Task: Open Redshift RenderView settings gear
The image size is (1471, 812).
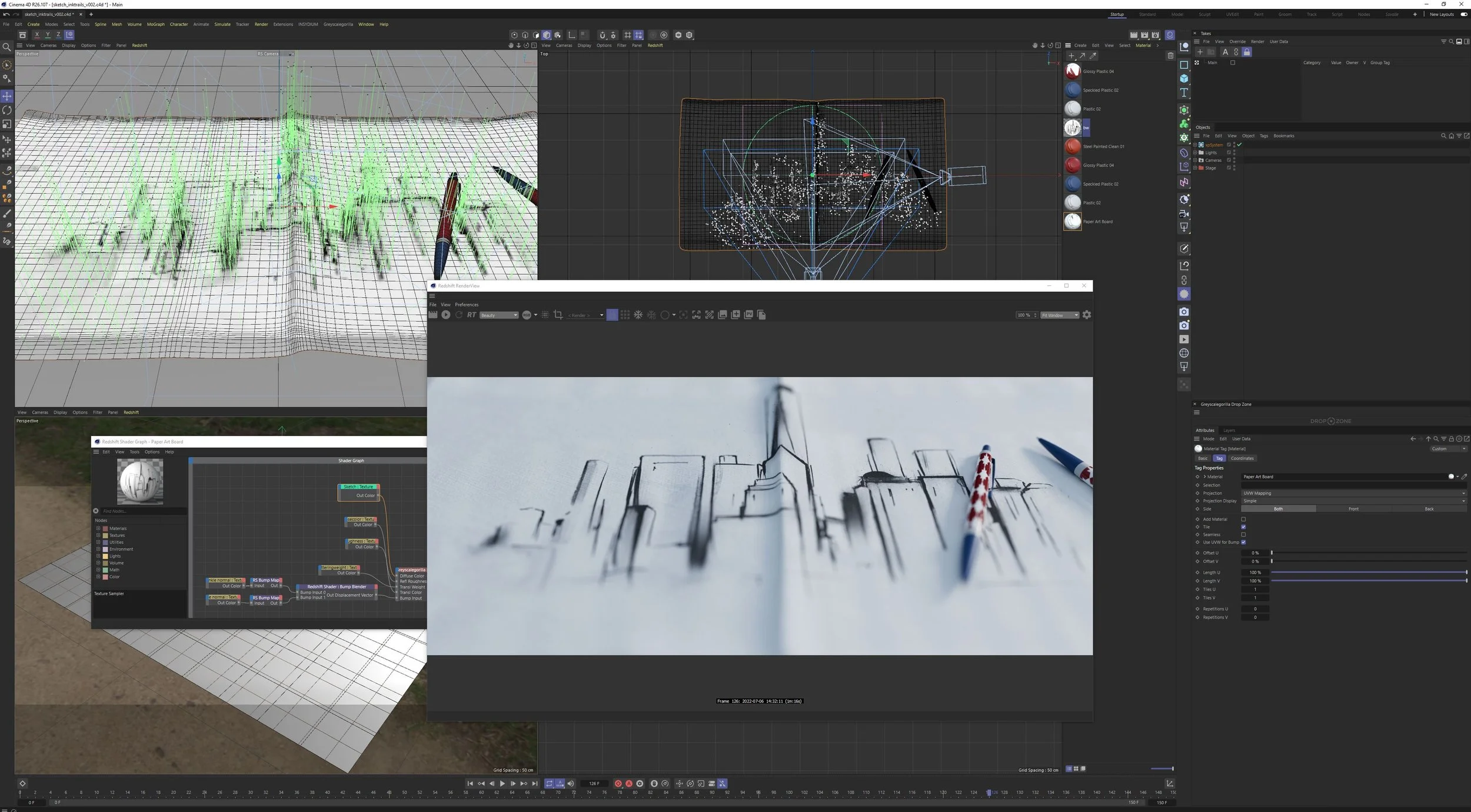Action: click(x=1087, y=315)
